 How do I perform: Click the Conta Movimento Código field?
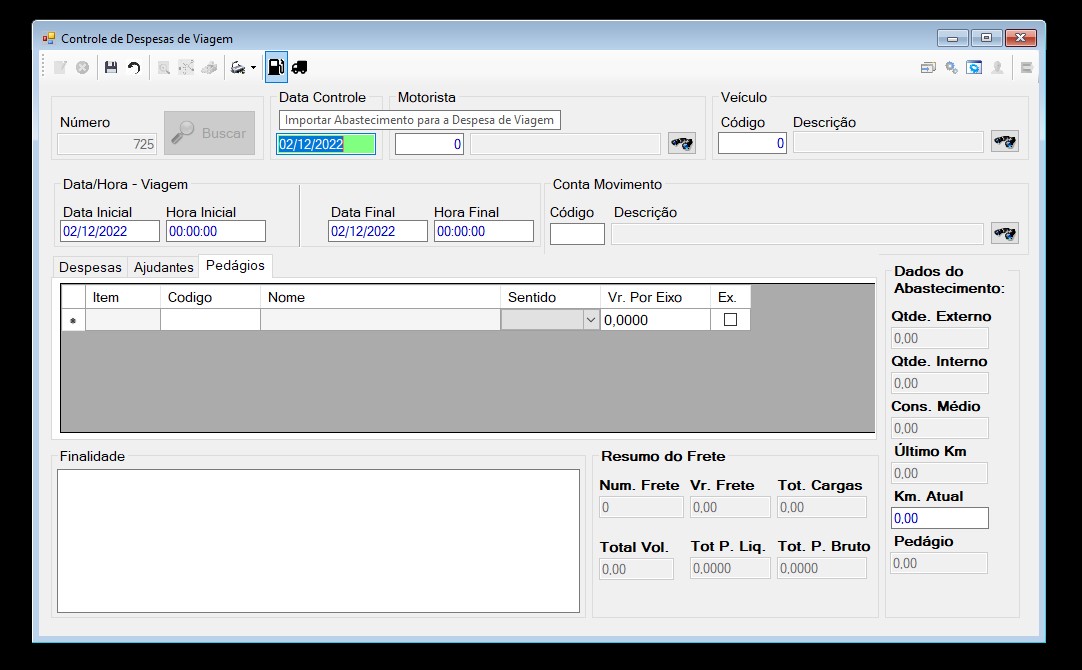point(577,234)
